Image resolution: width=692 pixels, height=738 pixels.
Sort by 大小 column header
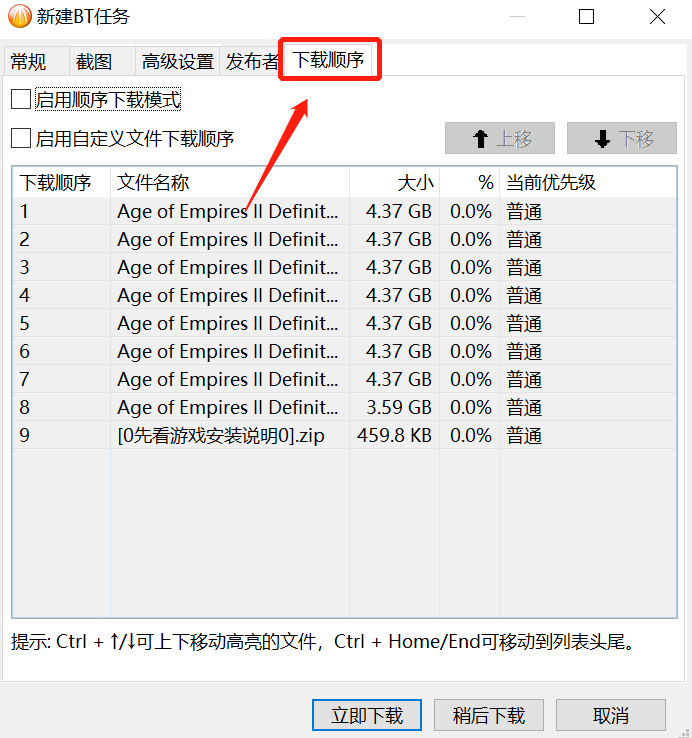click(394, 182)
